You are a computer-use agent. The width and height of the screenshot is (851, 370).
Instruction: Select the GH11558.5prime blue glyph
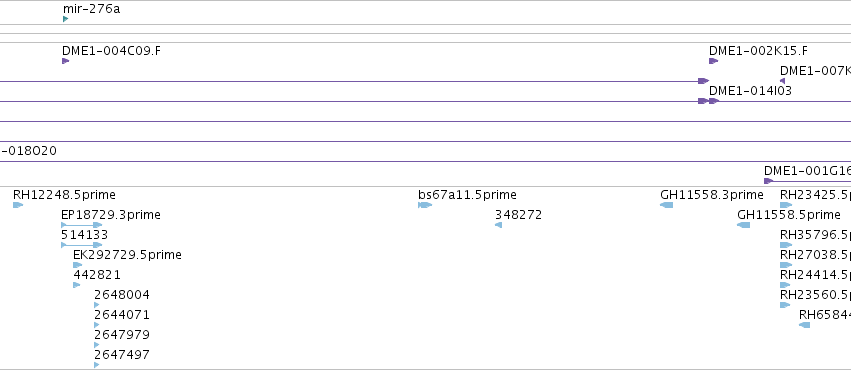tap(744, 225)
